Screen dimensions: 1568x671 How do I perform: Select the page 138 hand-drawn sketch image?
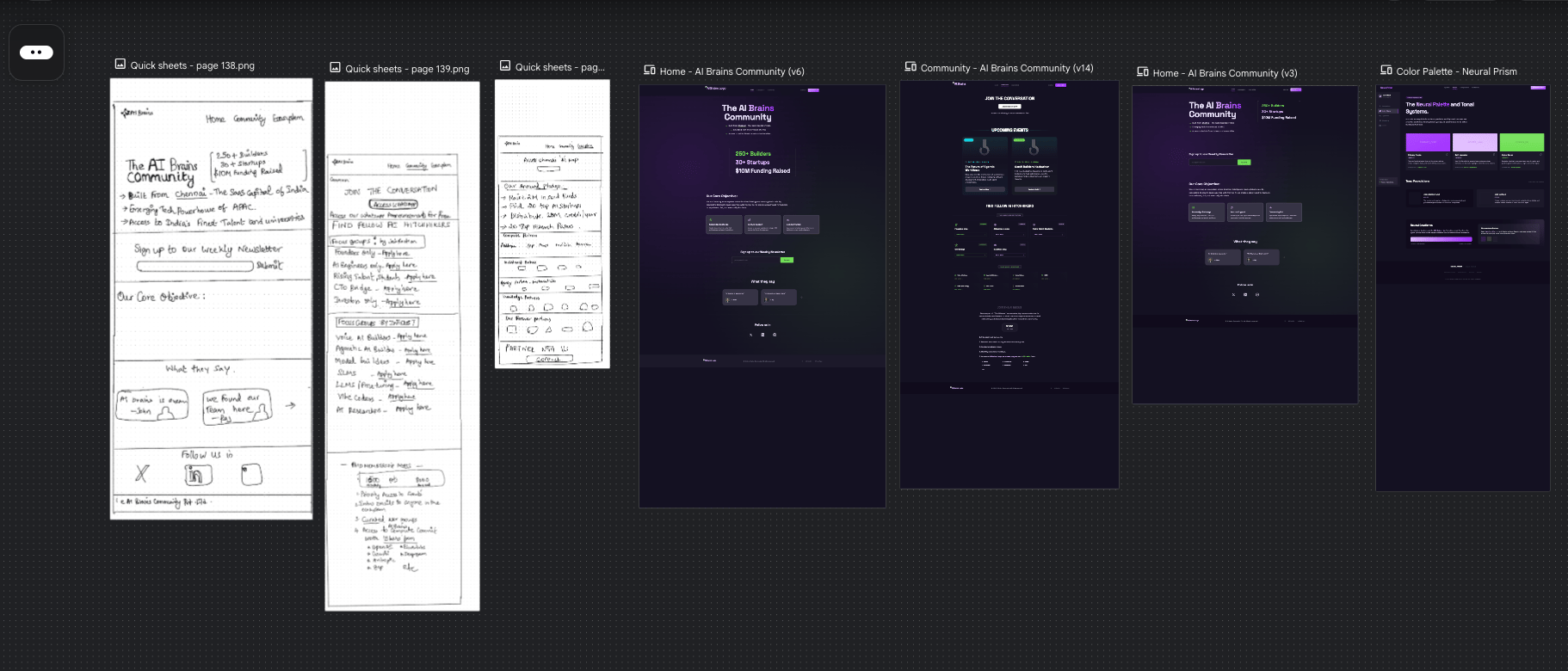(212, 299)
